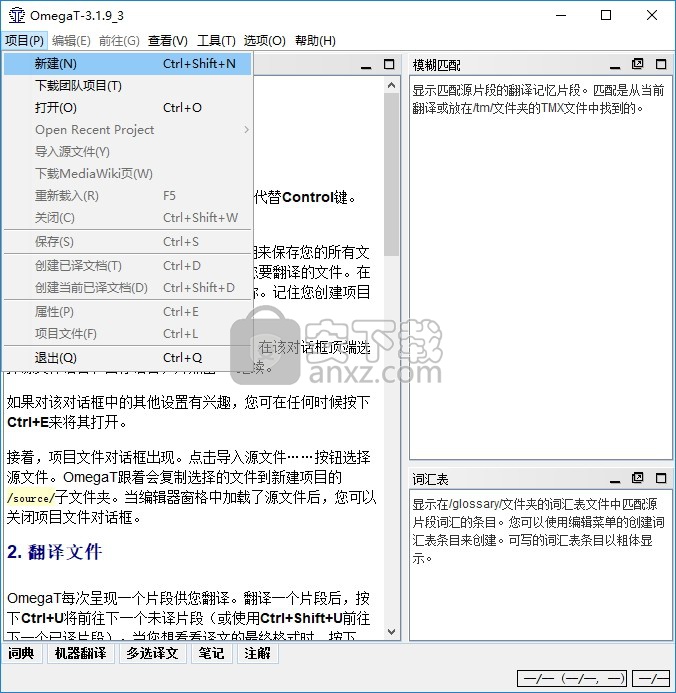The image size is (676, 693).
Task: Switch to the 笔记 tab
Action: [211, 653]
